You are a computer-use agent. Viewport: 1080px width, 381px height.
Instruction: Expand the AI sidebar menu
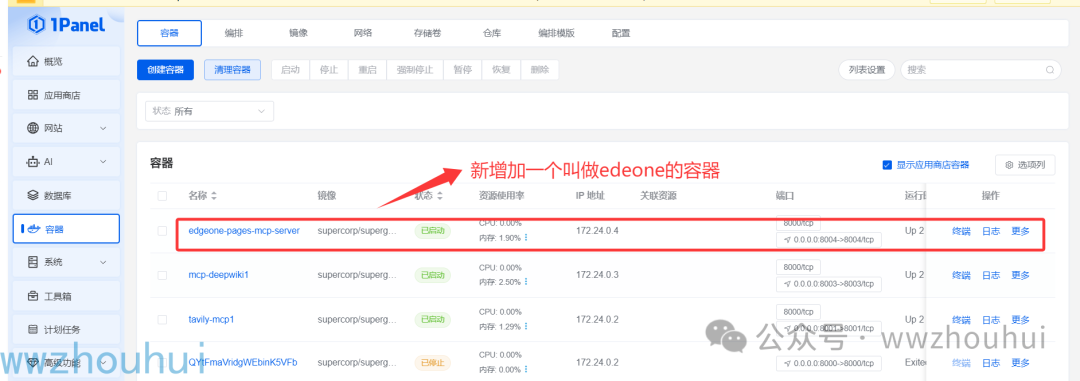66,162
